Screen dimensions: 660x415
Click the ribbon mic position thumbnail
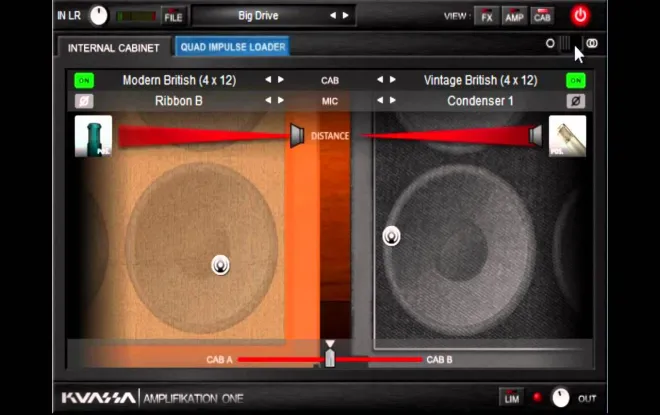93,136
